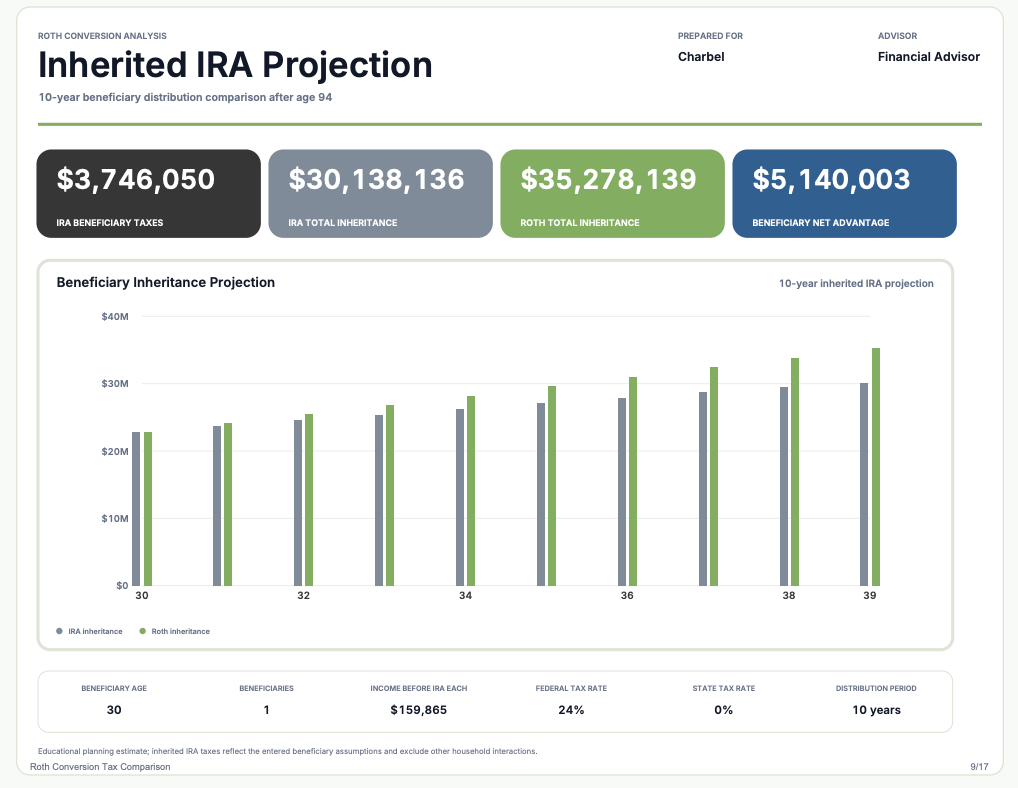Select the value $35,278,139

click(x=608, y=179)
